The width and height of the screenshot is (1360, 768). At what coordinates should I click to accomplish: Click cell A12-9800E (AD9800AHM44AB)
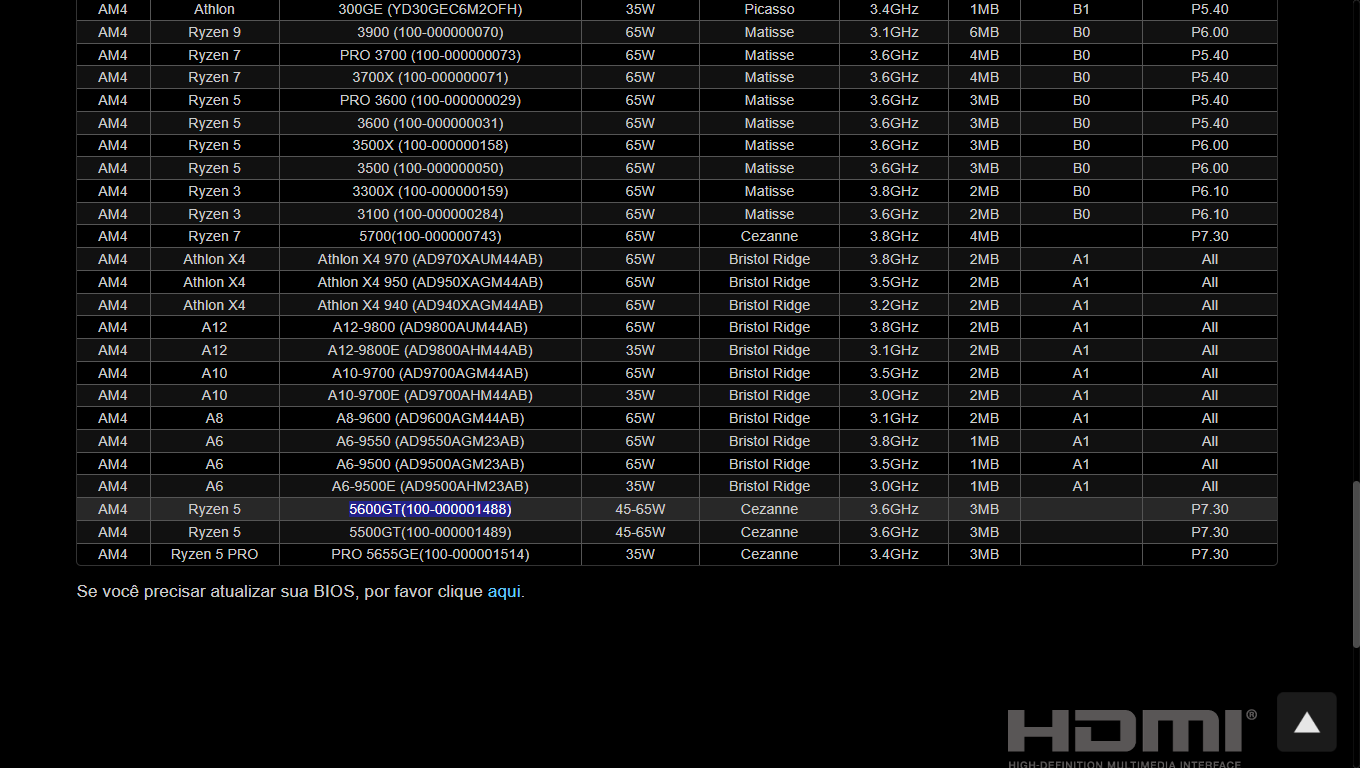tap(430, 350)
